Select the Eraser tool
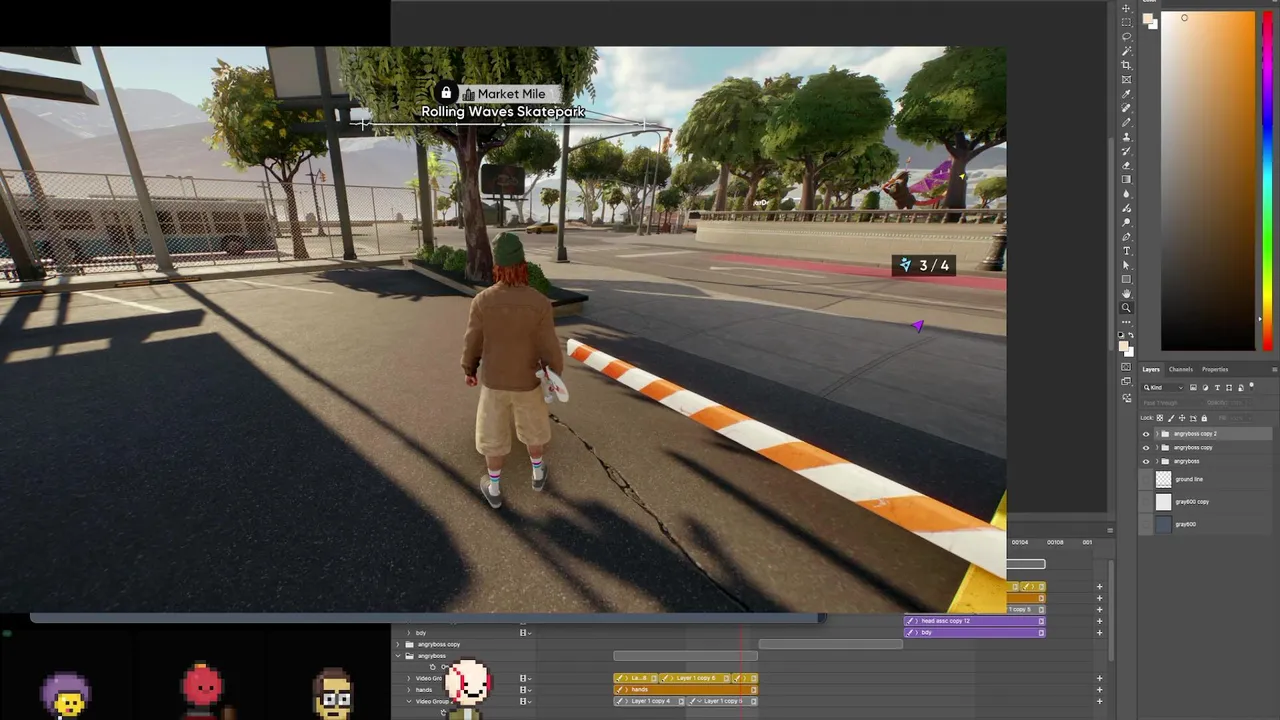Viewport: 1280px width, 720px height. pyautogui.click(x=1127, y=164)
